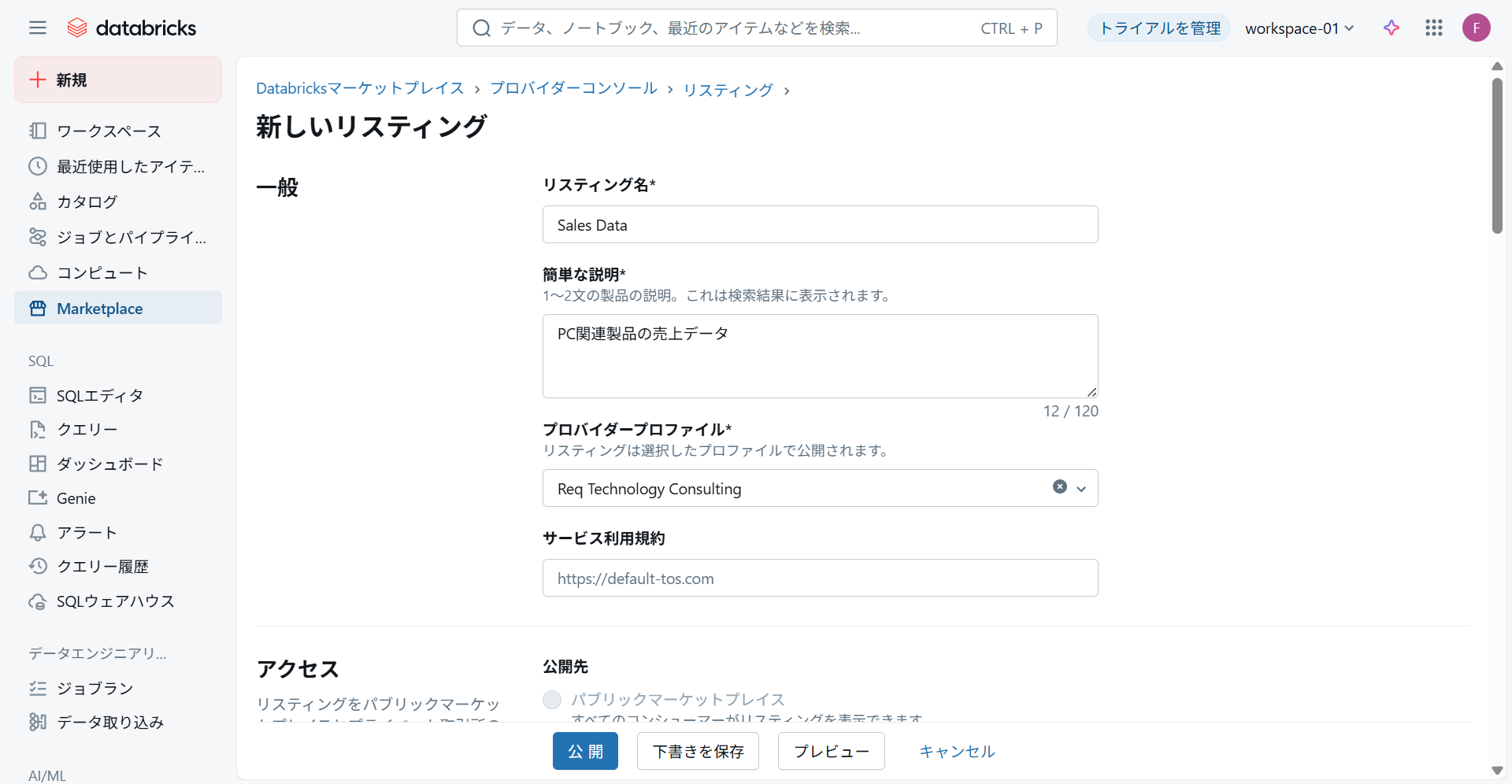Open the hamburger sidebar menu icon

[38, 28]
